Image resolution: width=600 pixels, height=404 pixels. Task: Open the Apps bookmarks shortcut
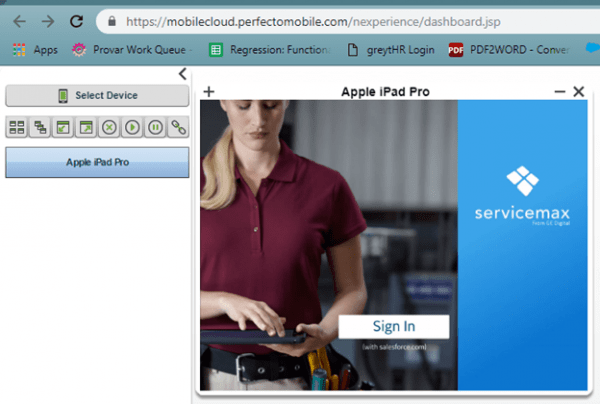click(35, 50)
